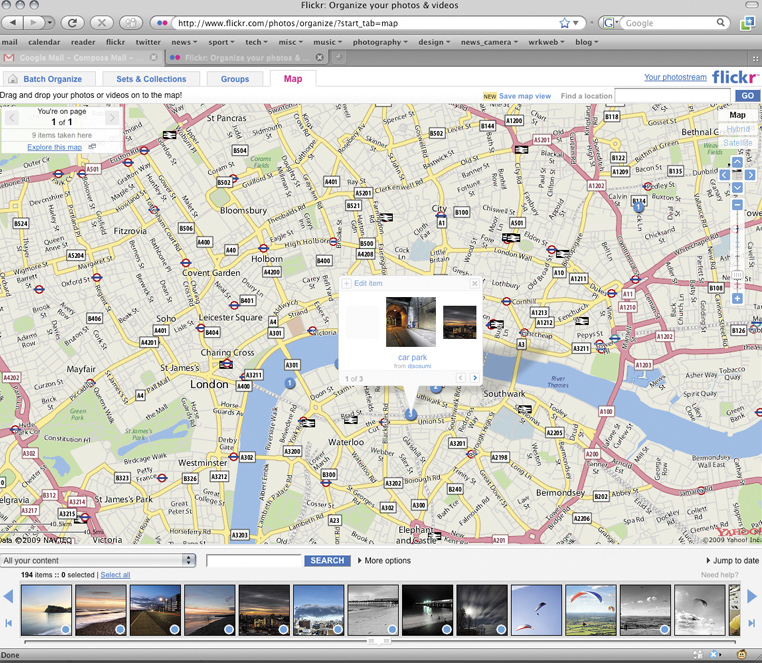Click the selected marker on Union St
The image size is (762, 663).
[411, 414]
